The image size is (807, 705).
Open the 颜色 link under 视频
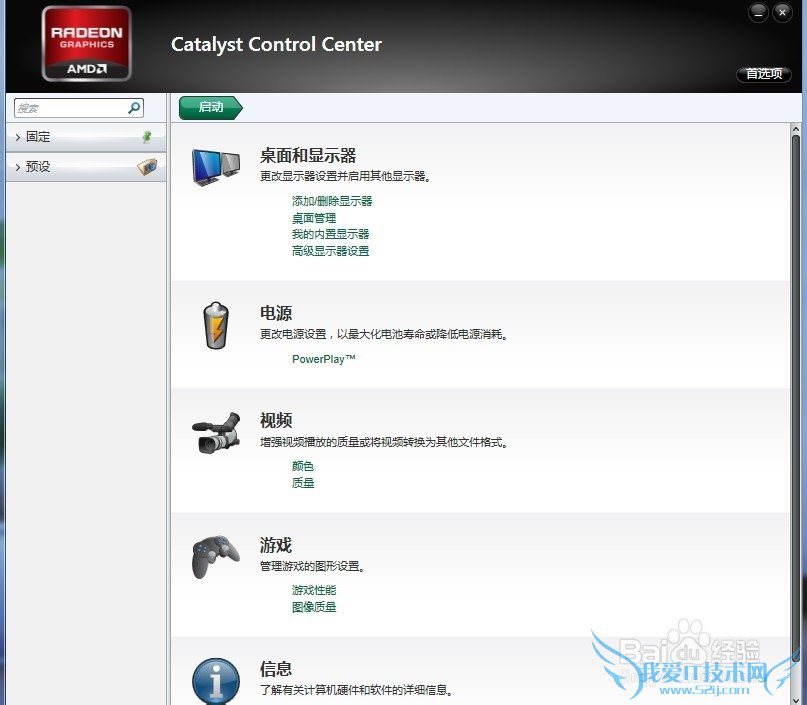[303, 466]
